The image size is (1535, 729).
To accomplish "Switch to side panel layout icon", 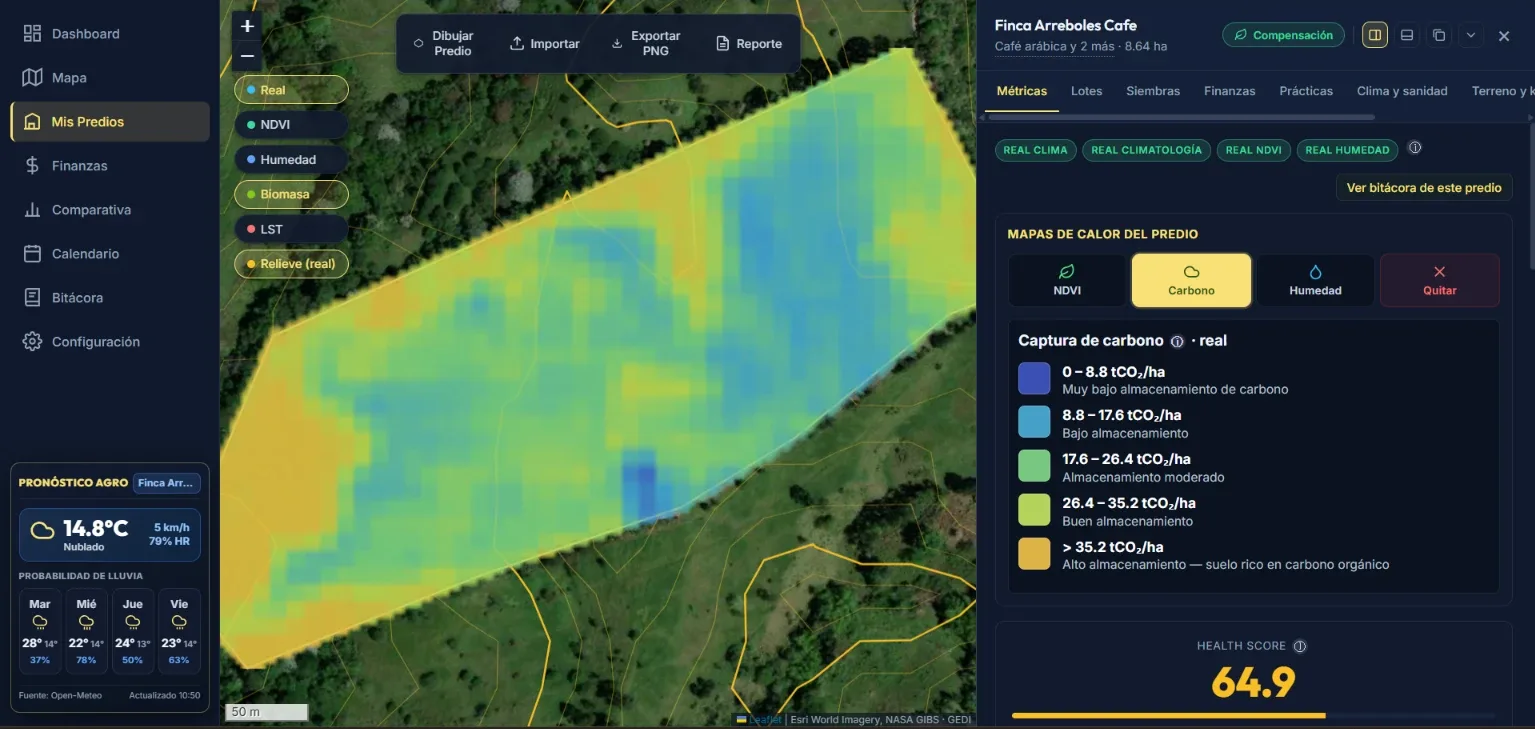I will (1375, 35).
